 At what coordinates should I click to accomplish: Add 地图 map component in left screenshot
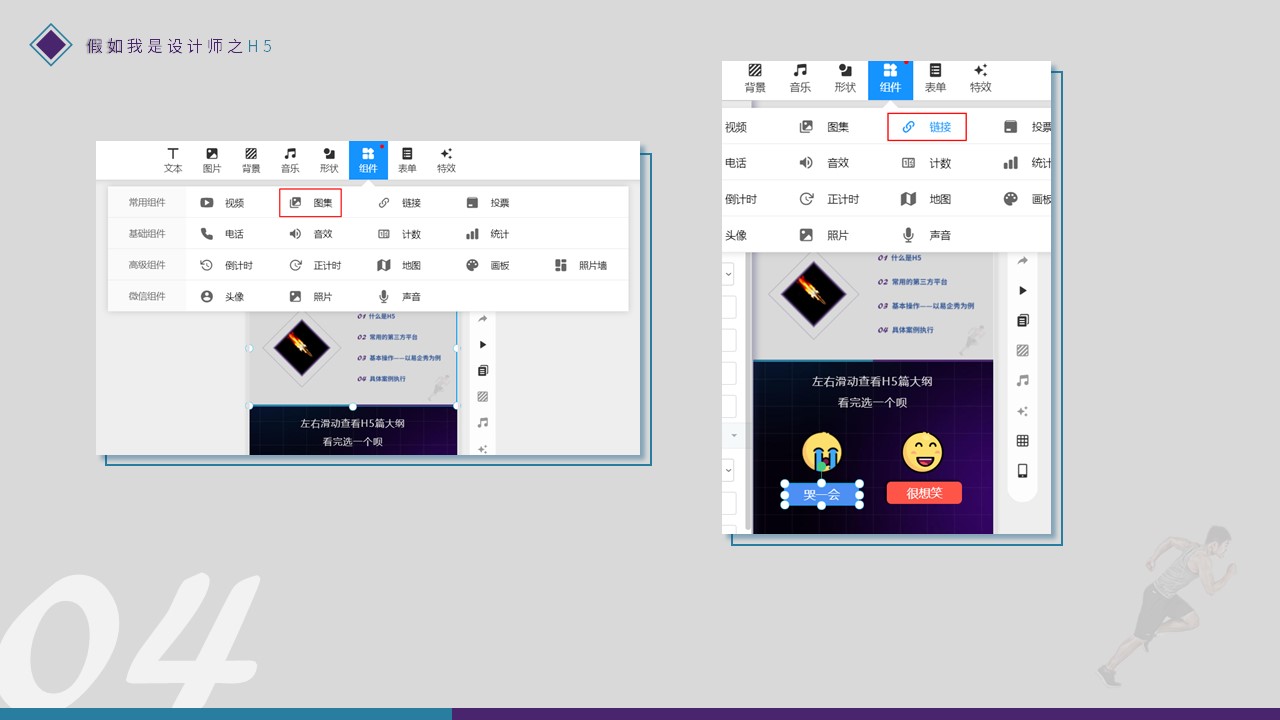pyautogui.click(x=399, y=266)
